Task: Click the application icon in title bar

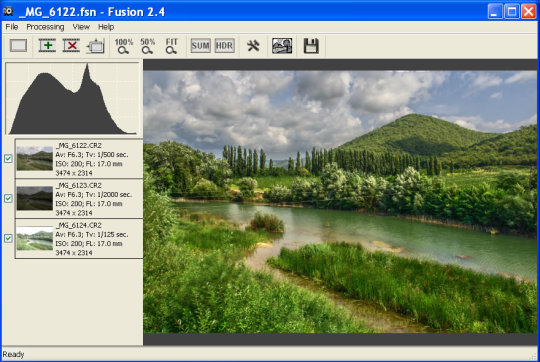Action: click(x=8, y=11)
